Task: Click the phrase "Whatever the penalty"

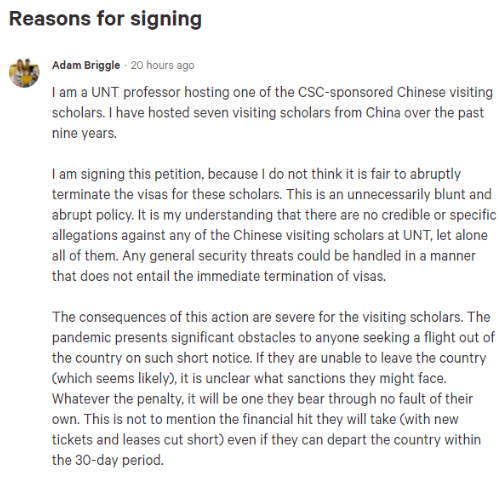Action: (x=117, y=399)
